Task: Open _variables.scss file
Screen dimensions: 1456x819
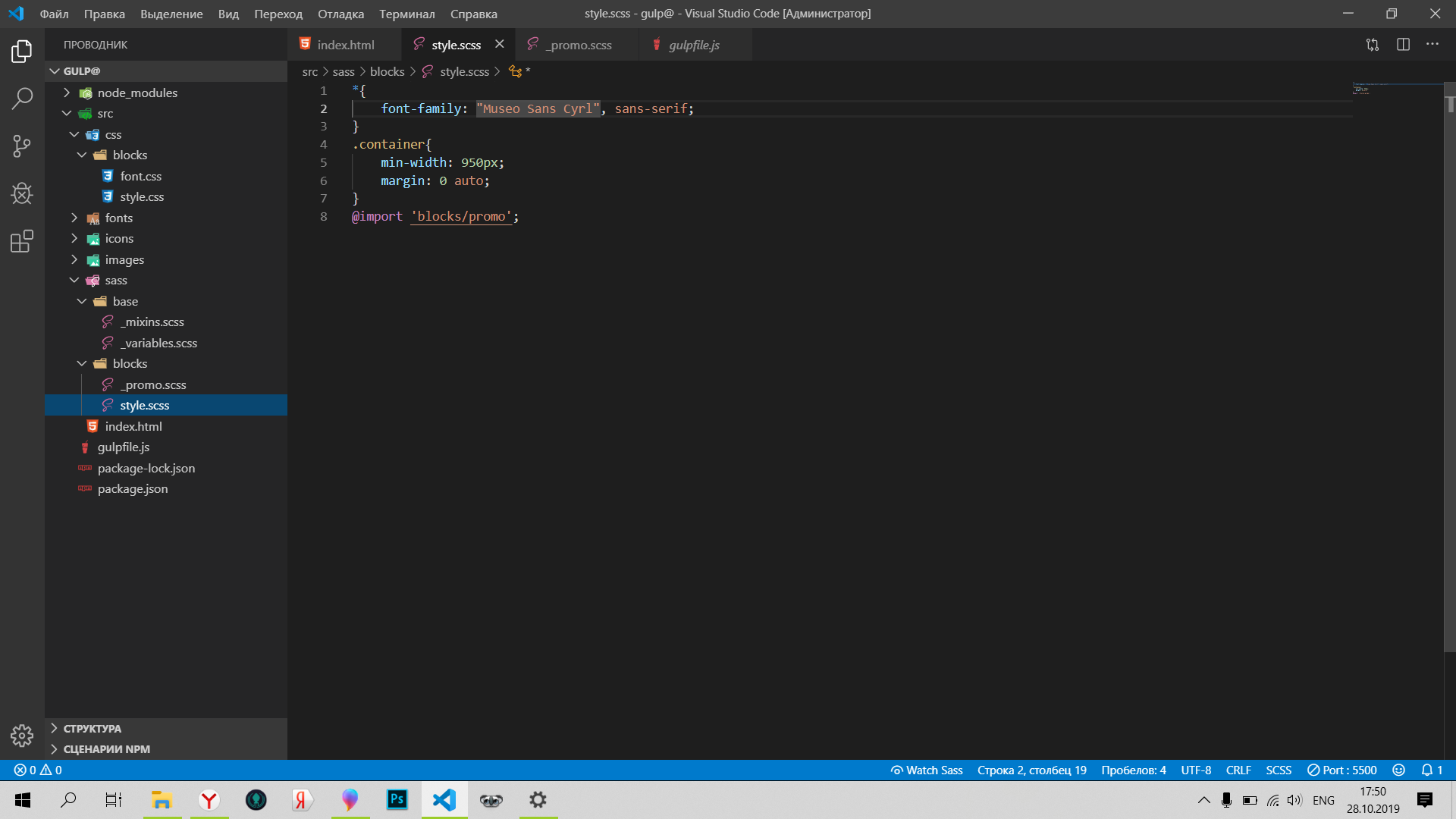Action: pos(166,343)
